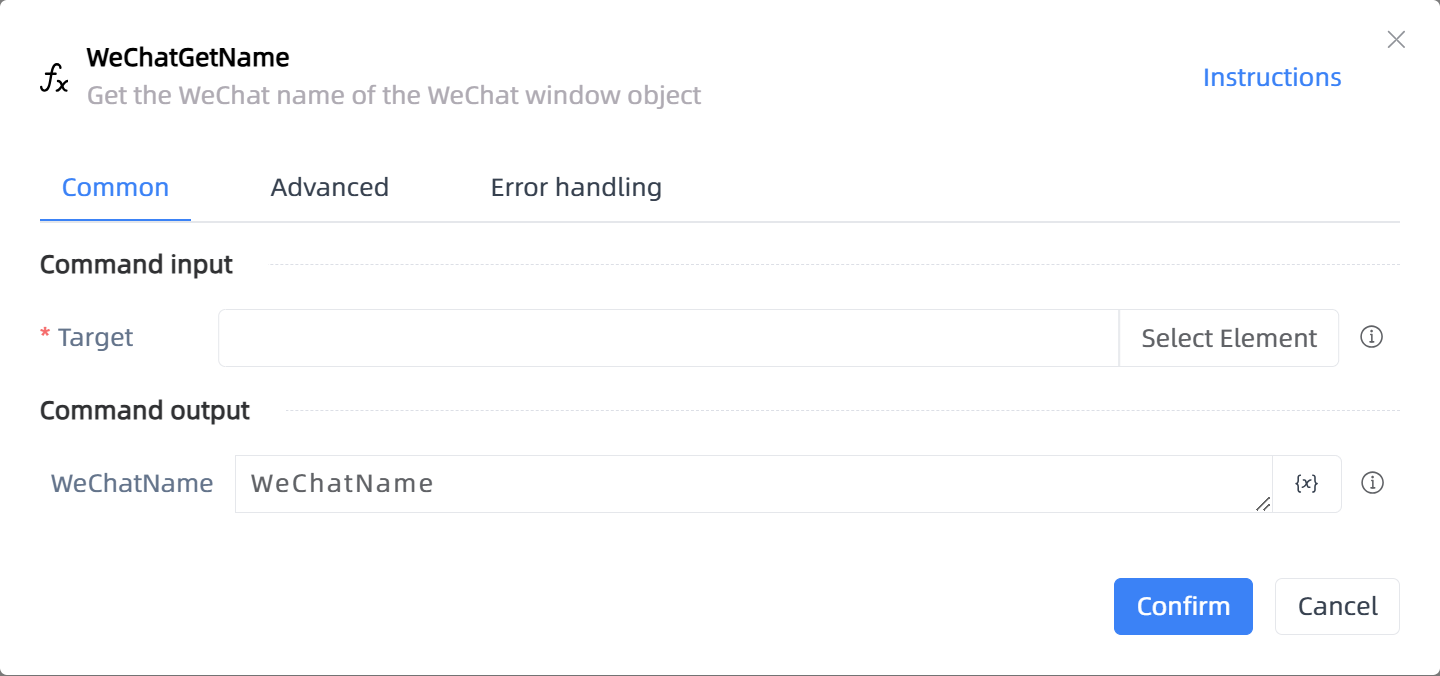The width and height of the screenshot is (1440, 676).
Task: Click the WeChatGetName dialog title
Action: [188, 58]
